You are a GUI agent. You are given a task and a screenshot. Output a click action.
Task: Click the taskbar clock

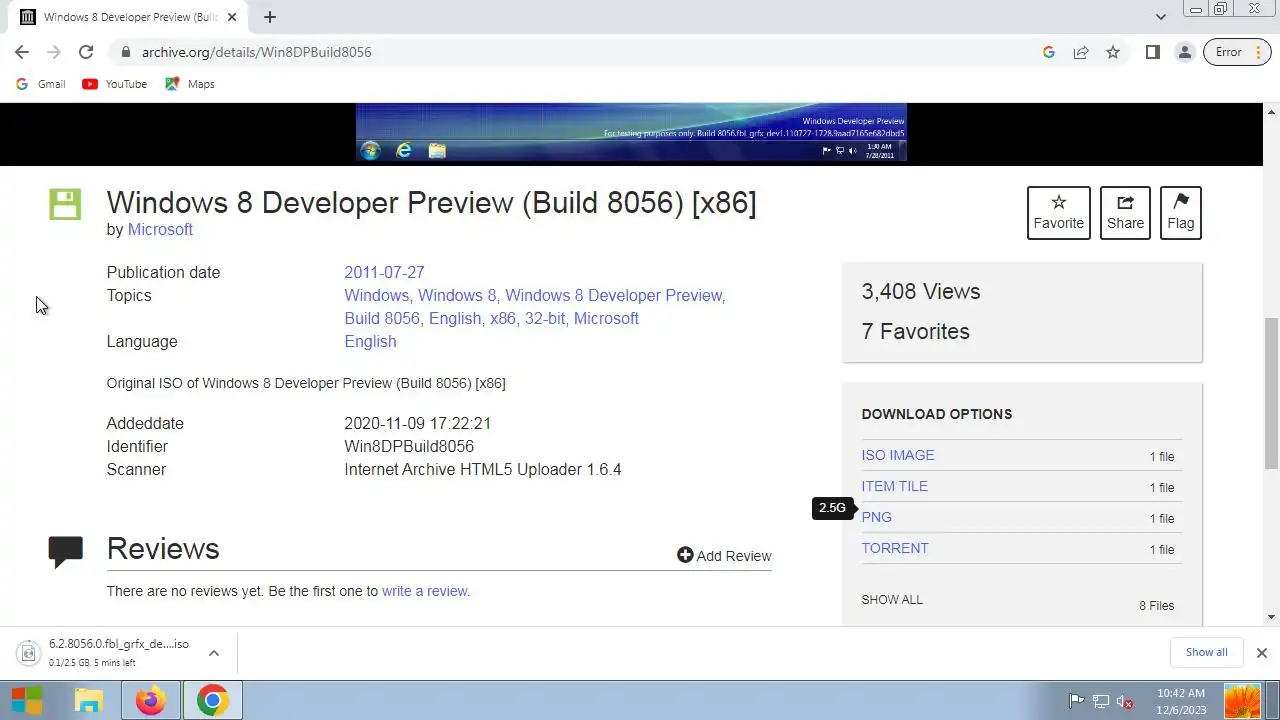point(1181,701)
